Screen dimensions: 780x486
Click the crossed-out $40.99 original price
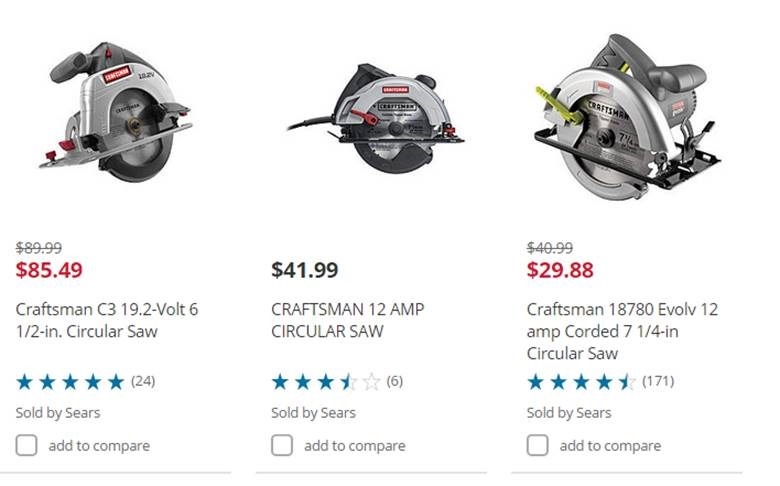550,248
